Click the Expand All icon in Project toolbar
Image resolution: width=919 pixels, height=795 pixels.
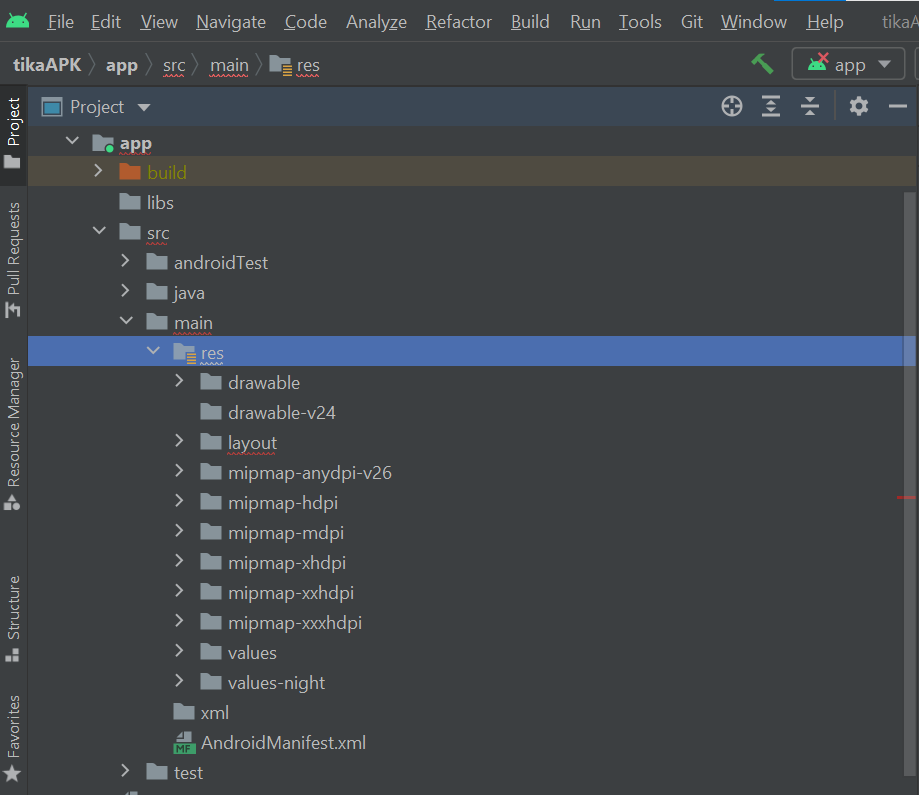pyautogui.click(x=770, y=105)
